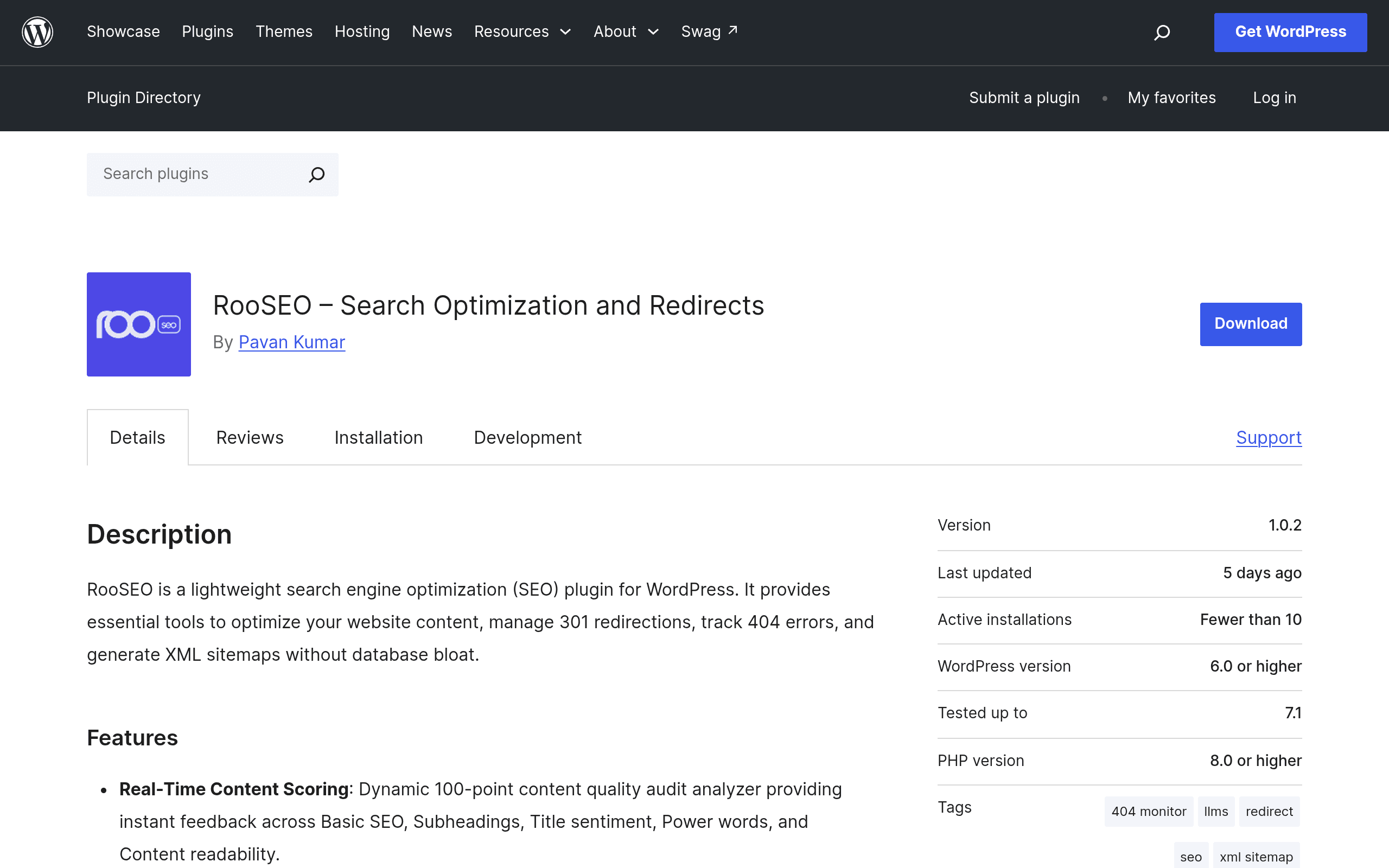Click '5 days ago' last updated value
Viewport: 1389px width, 868px height.
tap(1262, 573)
